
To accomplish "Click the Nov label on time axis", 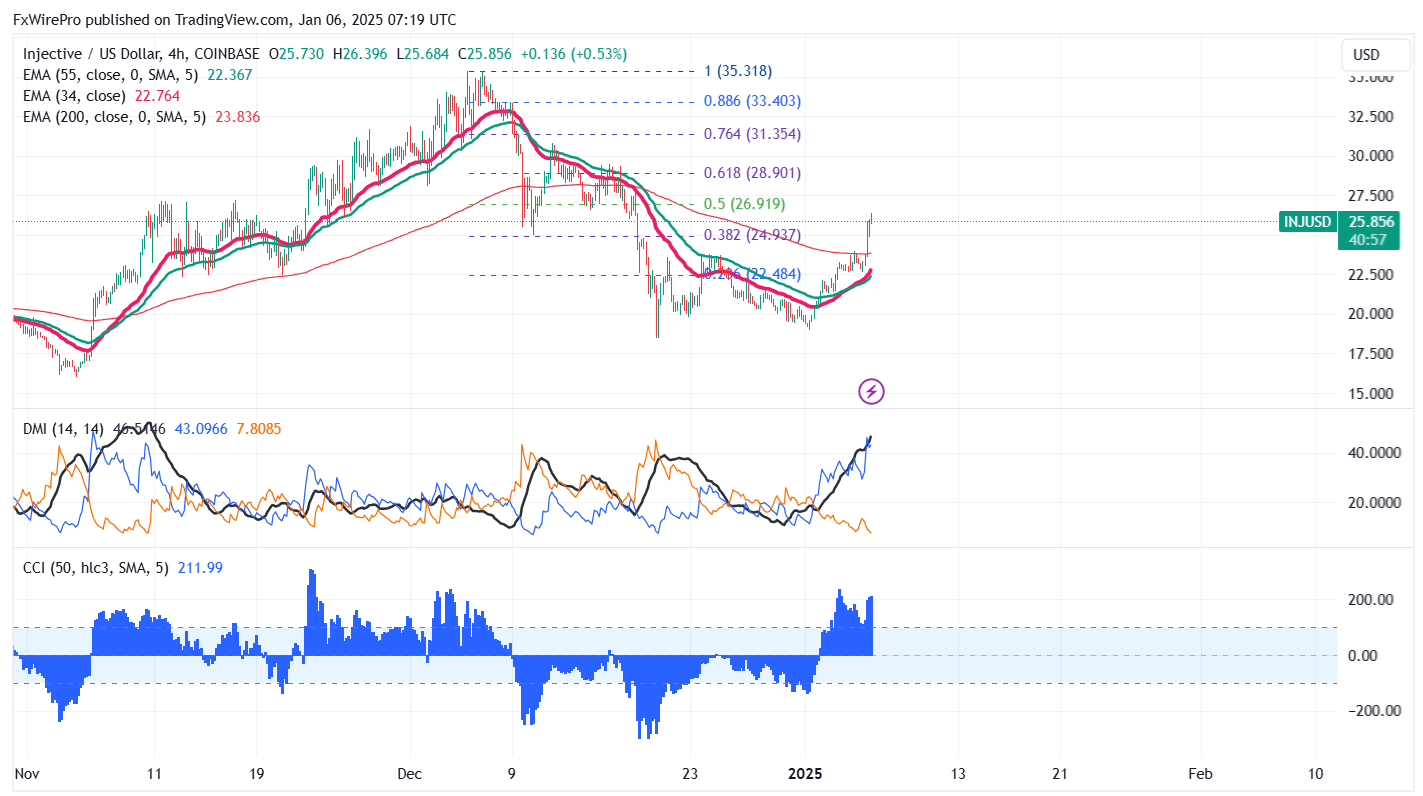I will tap(29, 774).
